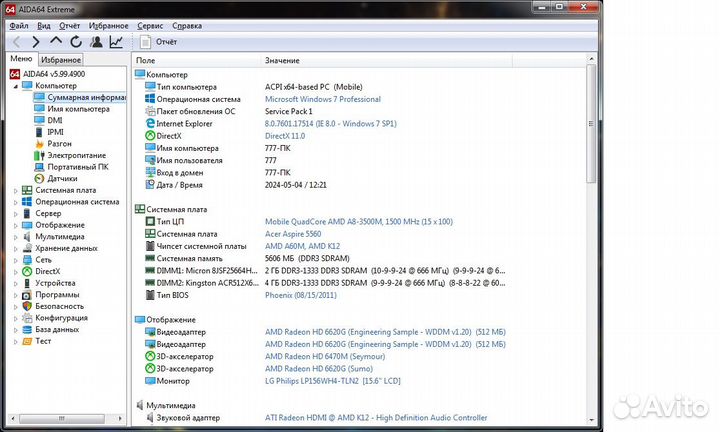720x432 pixels.
Task: Click the Безопасность shield icon
Action: click(27, 306)
